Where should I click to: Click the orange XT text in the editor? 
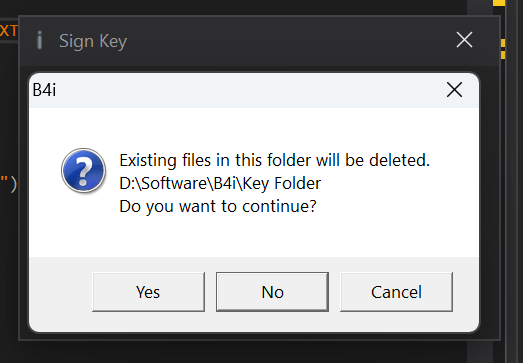(9, 31)
